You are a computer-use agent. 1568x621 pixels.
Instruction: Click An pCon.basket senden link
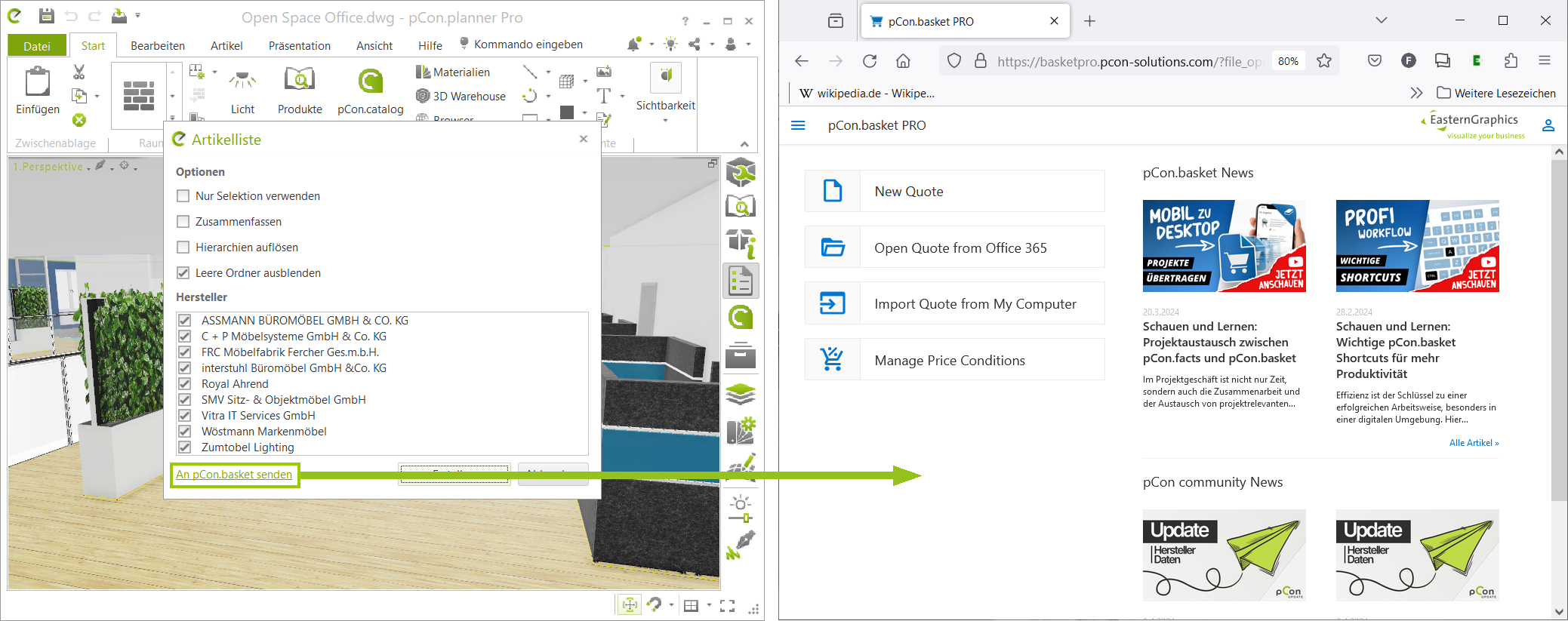tap(234, 475)
